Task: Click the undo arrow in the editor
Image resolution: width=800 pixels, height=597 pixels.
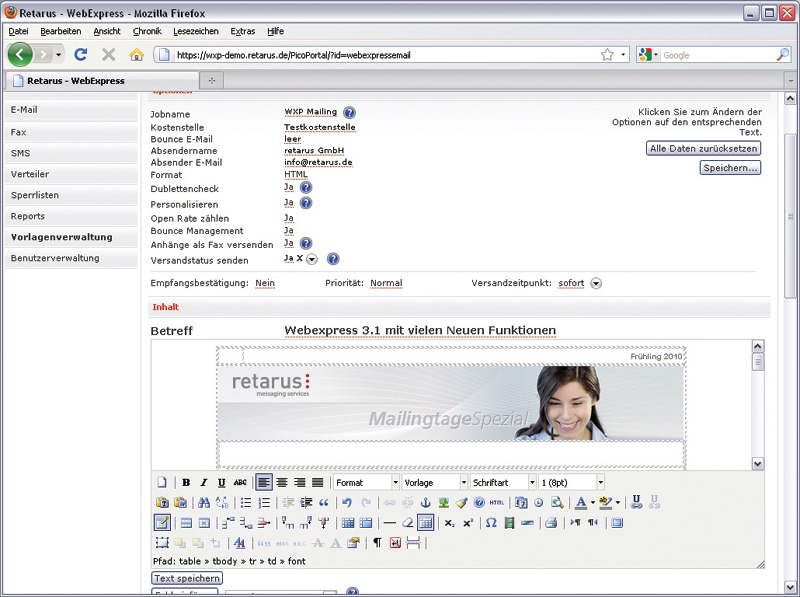Action: pyautogui.click(x=347, y=503)
